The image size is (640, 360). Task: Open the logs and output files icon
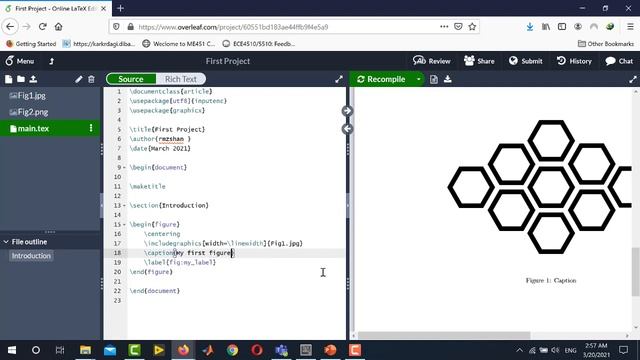point(434,79)
